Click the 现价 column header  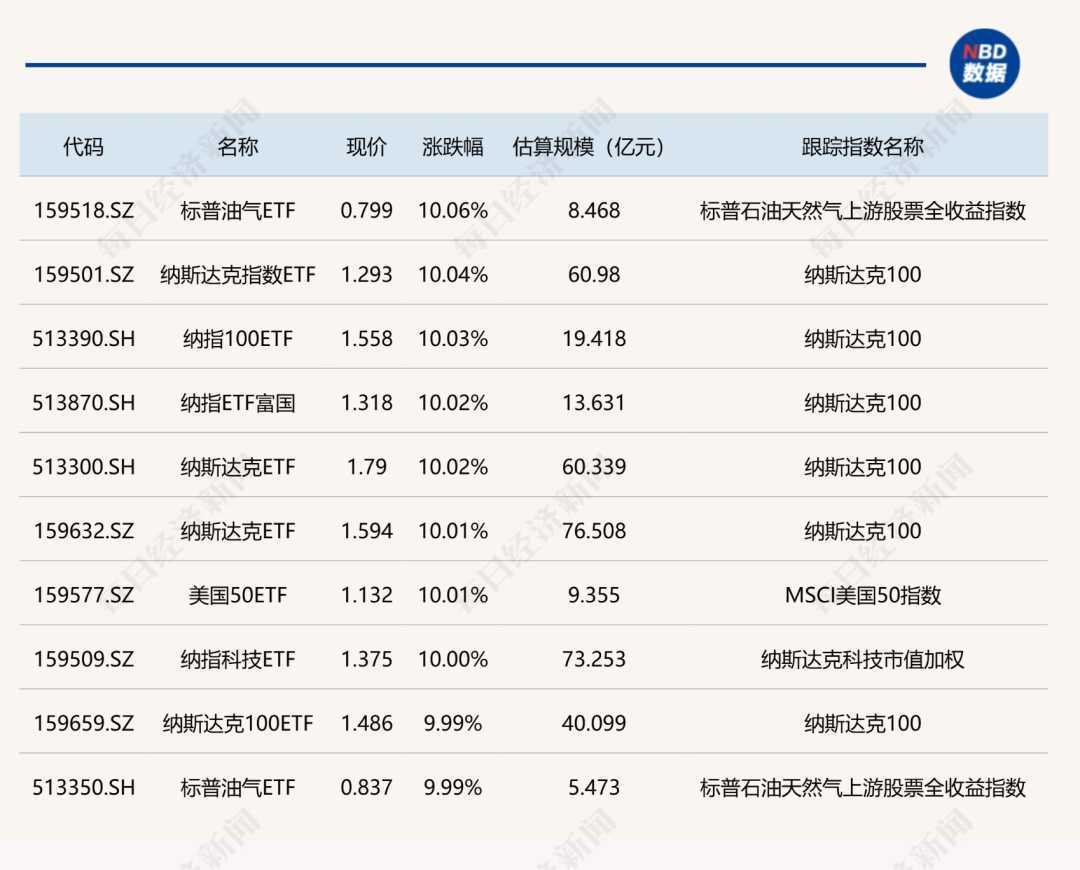366,147
